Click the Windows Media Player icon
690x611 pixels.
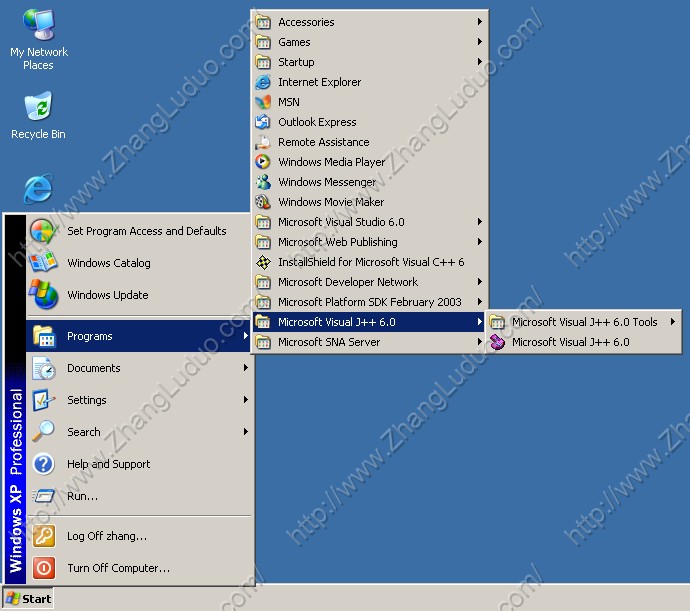click(263, 162)
